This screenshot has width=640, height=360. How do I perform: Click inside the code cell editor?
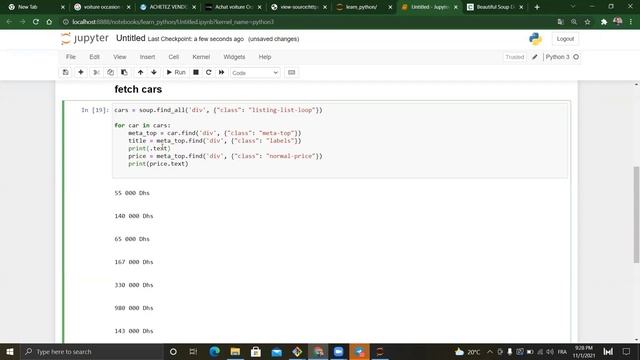tap(340, 140)
